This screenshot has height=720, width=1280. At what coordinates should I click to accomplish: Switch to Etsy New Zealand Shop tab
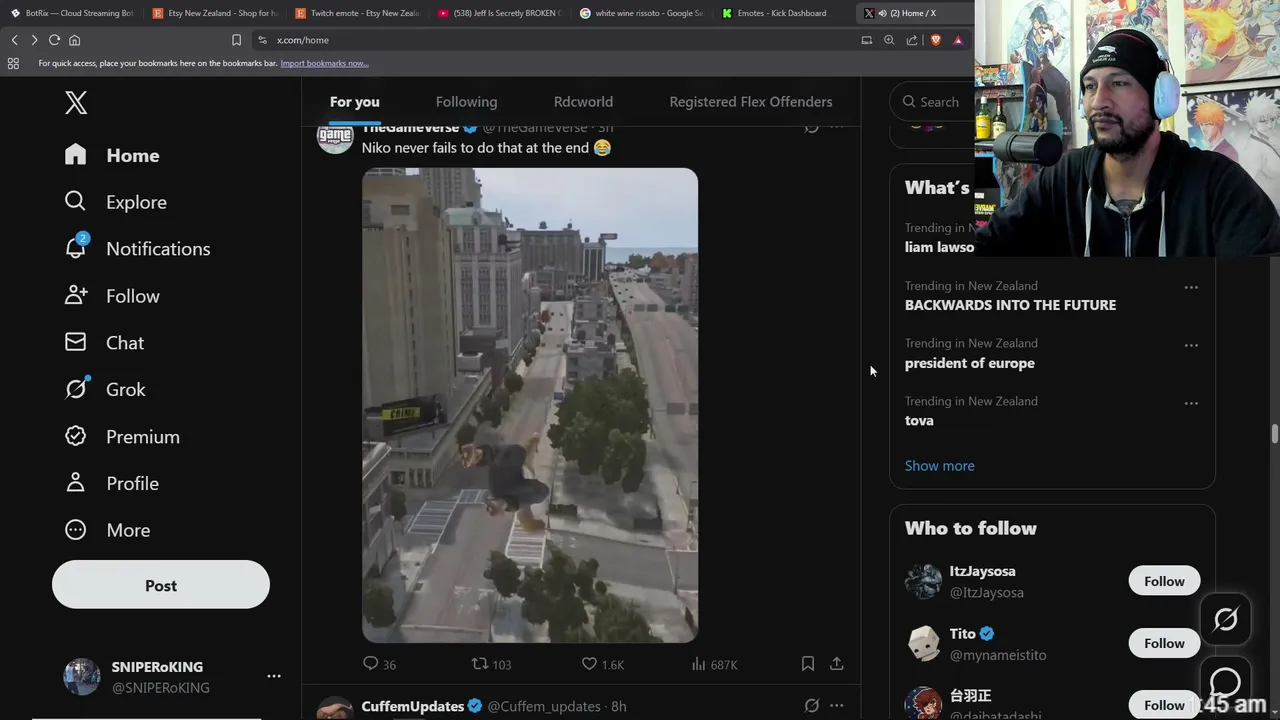[215, 13]
